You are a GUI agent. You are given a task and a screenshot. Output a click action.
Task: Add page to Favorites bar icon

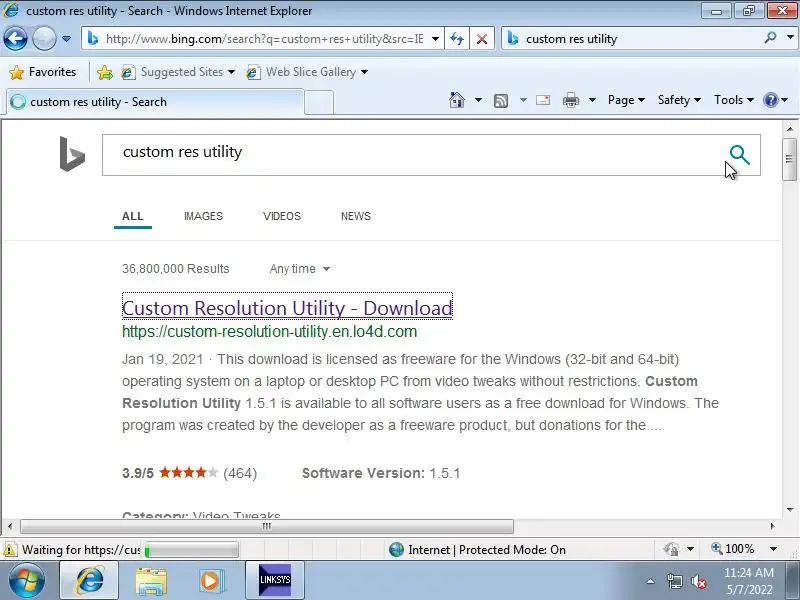(105, 72)
